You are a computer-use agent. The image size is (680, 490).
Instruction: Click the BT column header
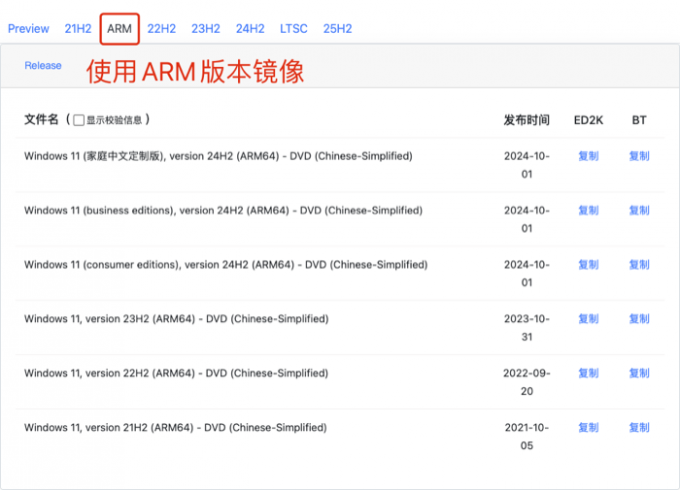639,120
